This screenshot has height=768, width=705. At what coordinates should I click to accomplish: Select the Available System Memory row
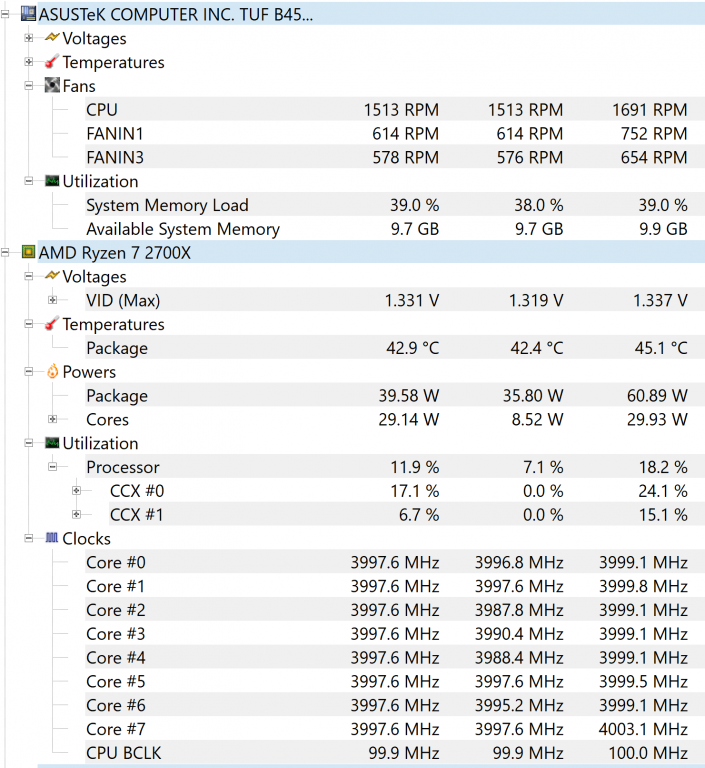click(x=395, y=229)
